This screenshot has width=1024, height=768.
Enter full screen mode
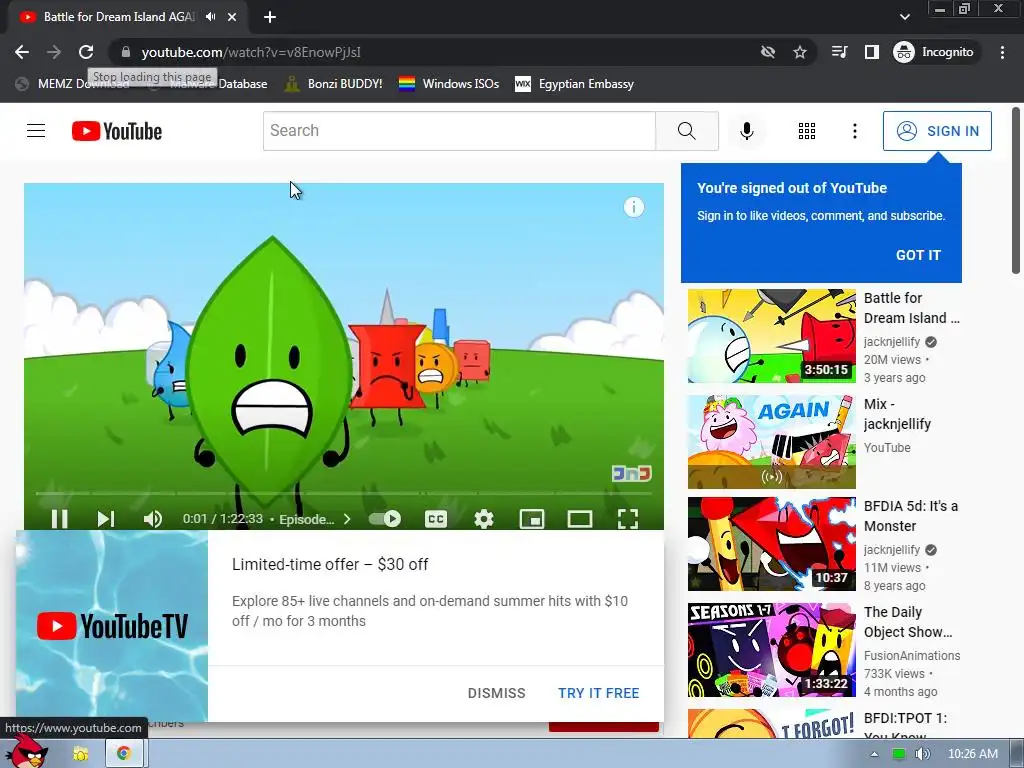[628, 519]
